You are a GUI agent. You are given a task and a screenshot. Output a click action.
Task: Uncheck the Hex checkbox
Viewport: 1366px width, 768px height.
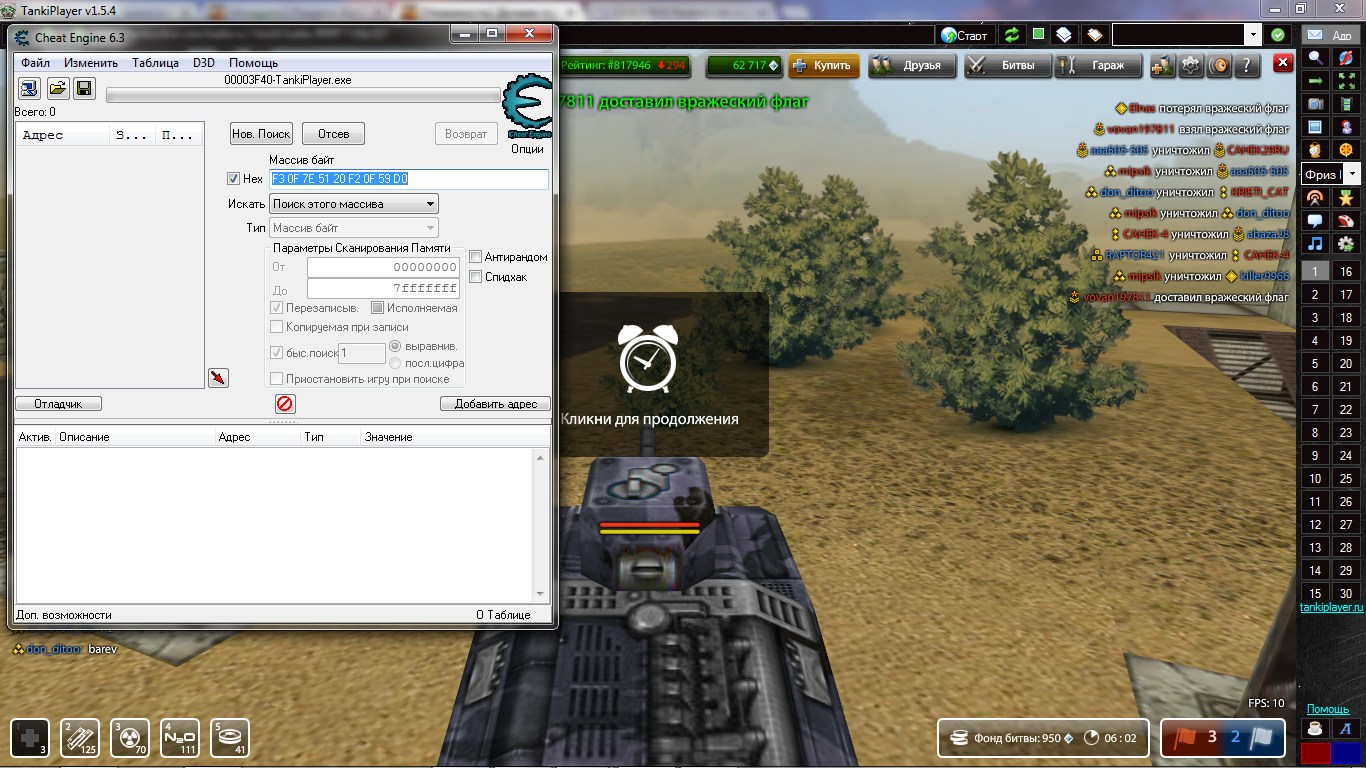(x=234, y=179)
